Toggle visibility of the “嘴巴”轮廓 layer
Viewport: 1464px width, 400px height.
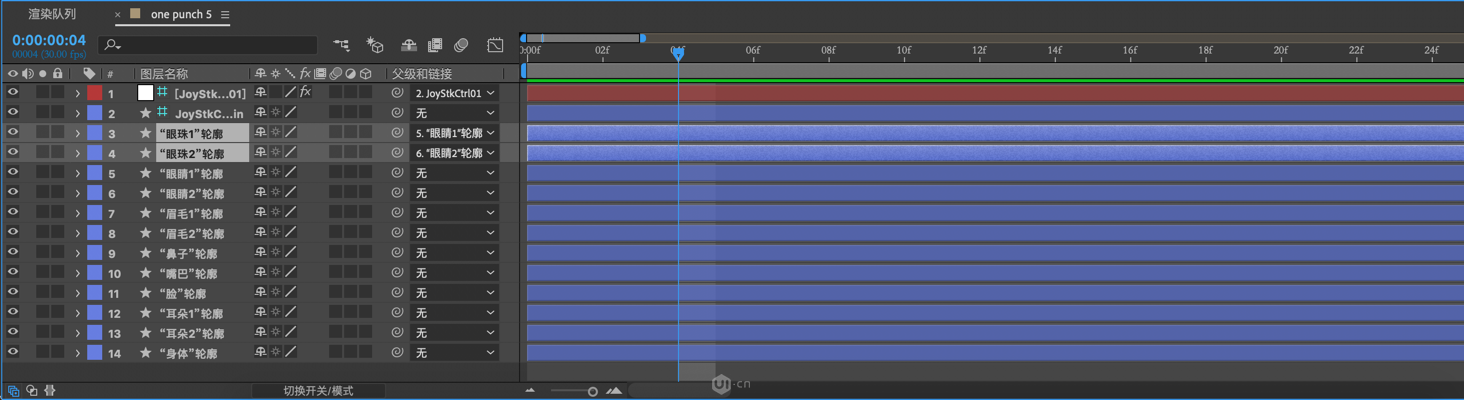coord(13,273)
